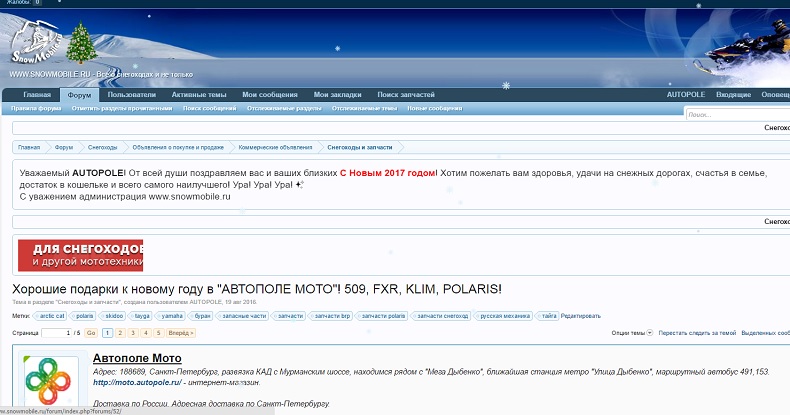
Task: Click Редактировать next to tags
Action: tap(581, 316)
